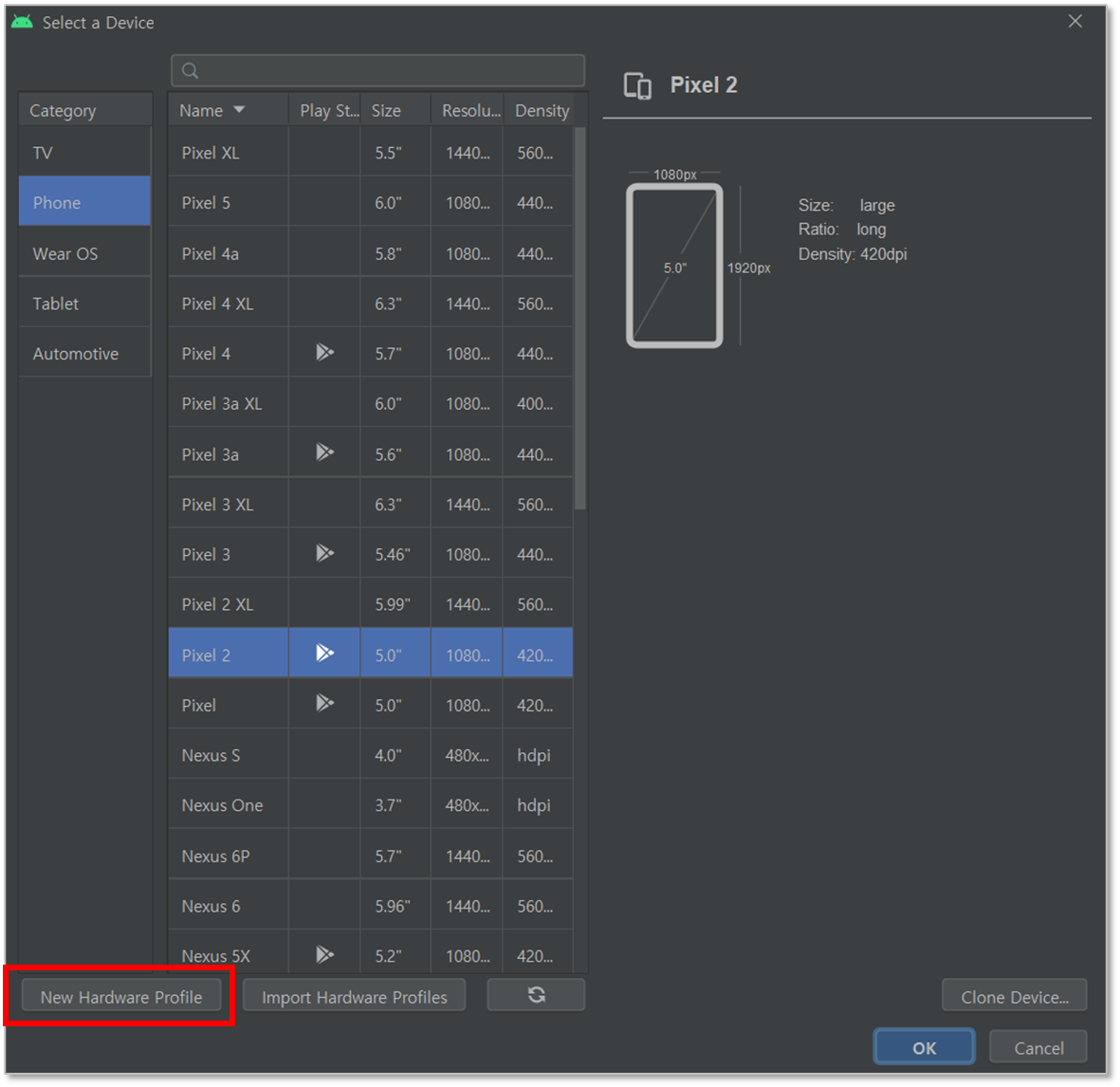Confirm with the OK button
The image size is (1120, 1087).
[x=924, y=1048]
